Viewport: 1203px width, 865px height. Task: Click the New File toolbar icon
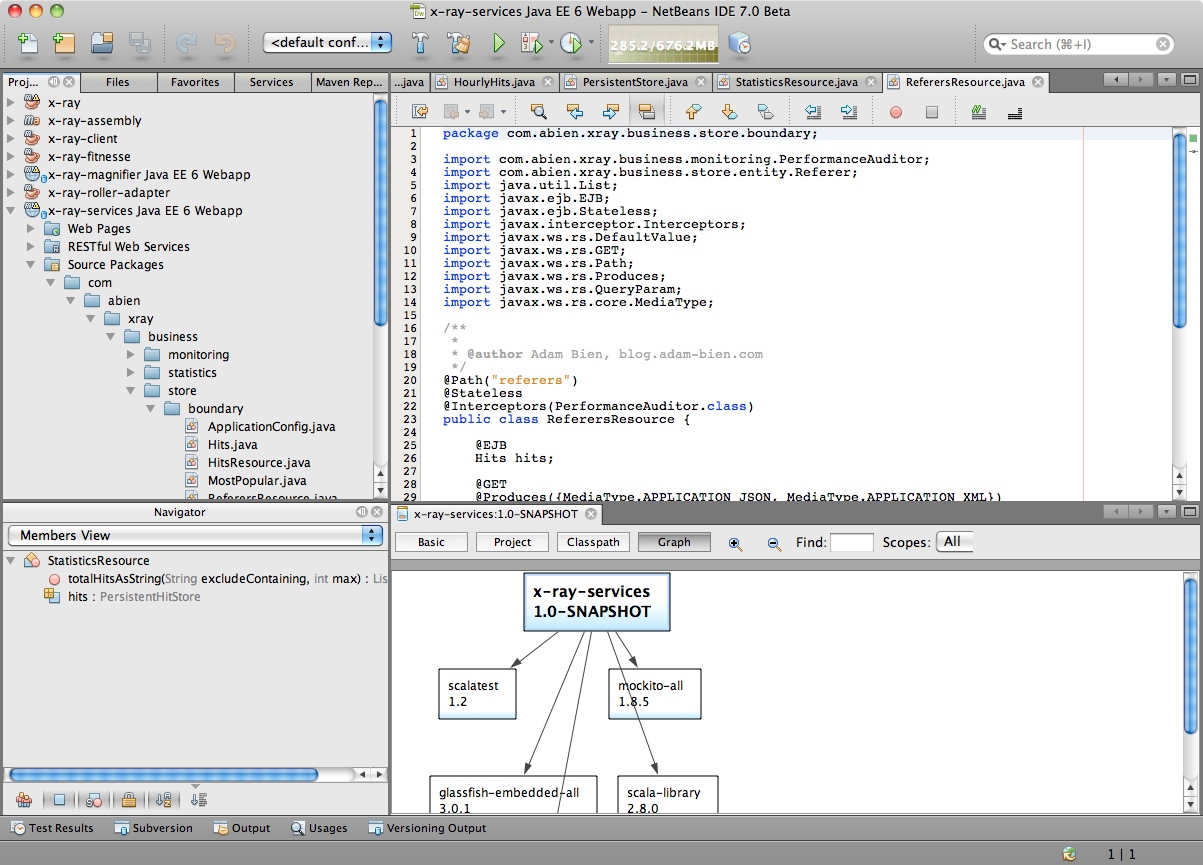tap(28, 43)
